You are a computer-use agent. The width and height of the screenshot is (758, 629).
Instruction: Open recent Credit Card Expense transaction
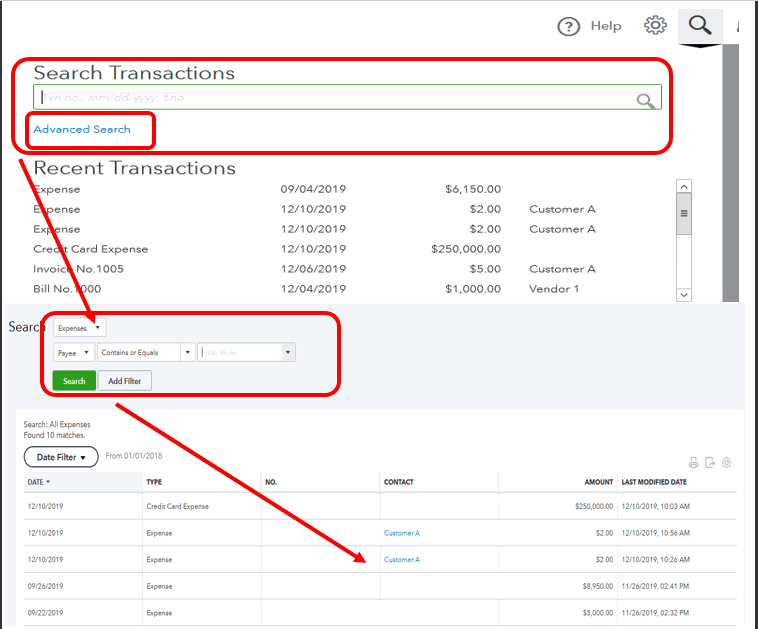[90, 249]
